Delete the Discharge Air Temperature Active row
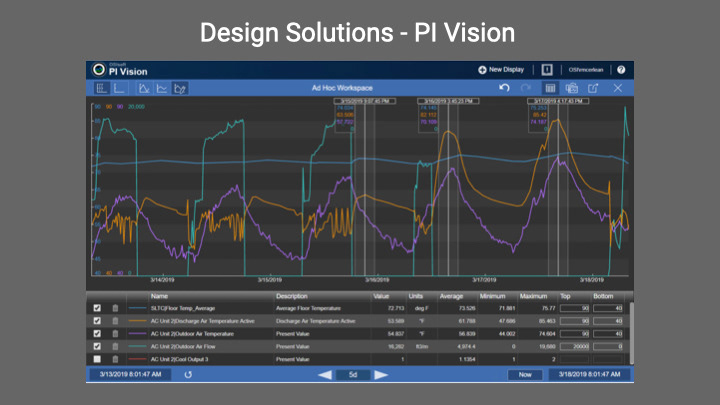 (115, 321)
